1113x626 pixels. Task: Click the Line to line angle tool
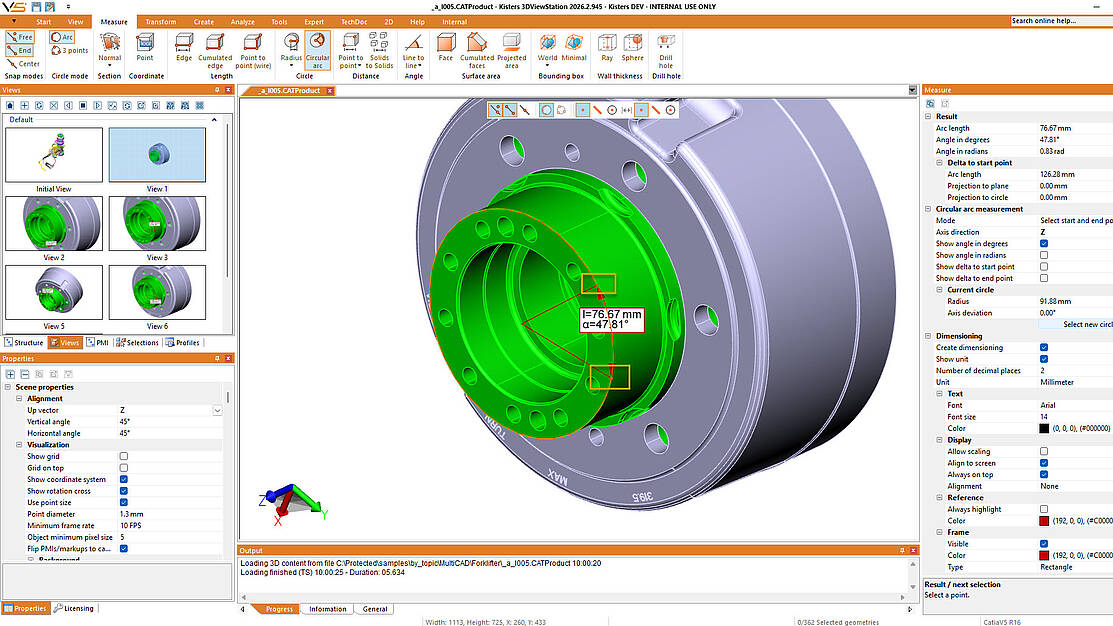413,50
